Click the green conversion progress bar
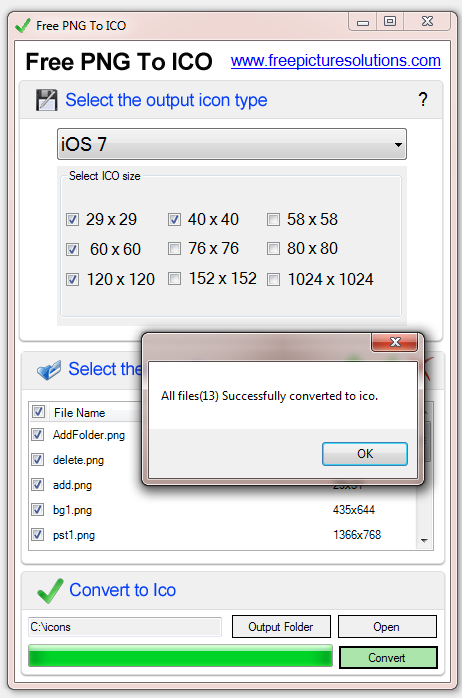This screenshot has width=462, height=698. tap(180, 656)
